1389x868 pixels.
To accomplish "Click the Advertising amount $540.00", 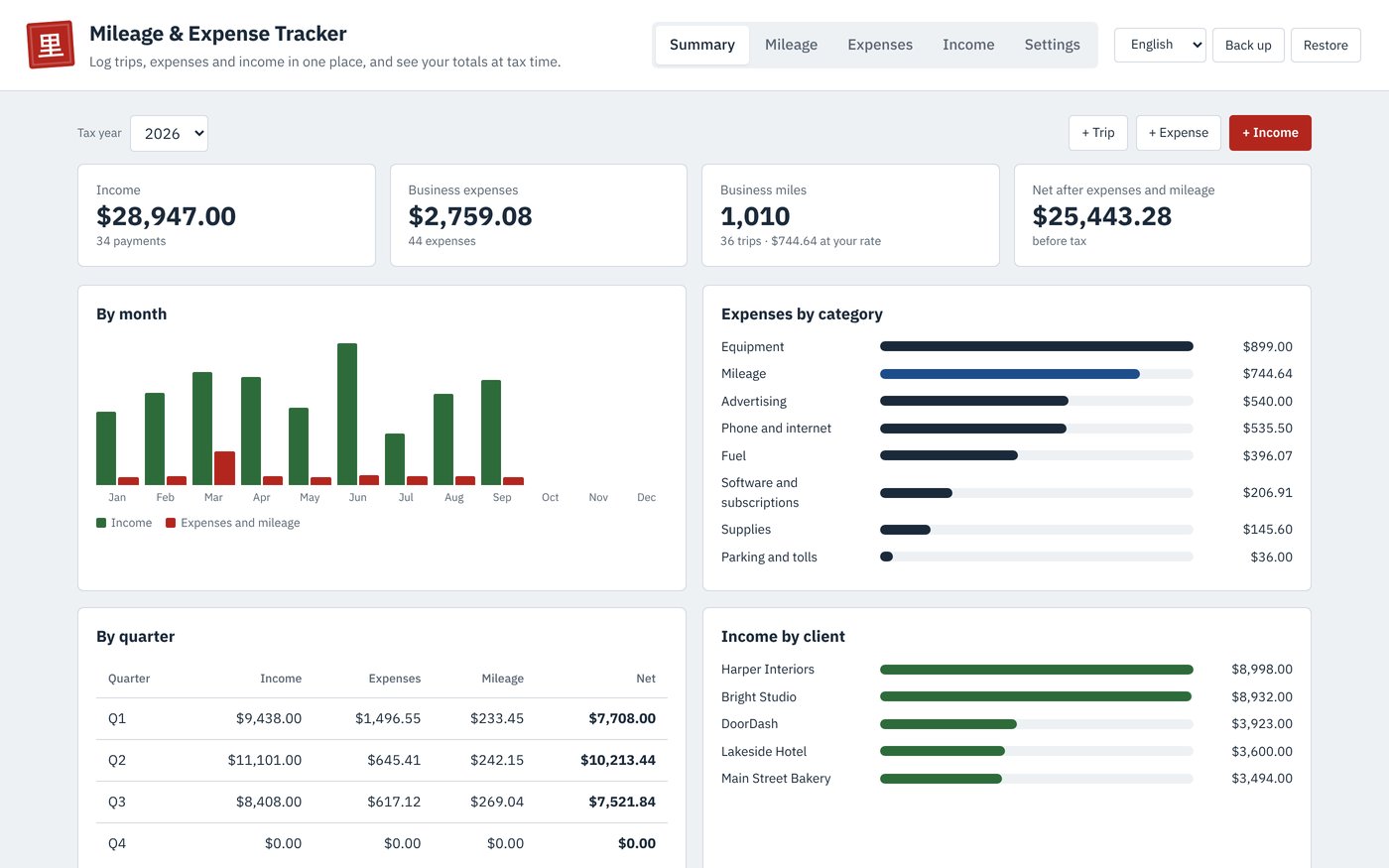I will click(x=1268, y=401).
